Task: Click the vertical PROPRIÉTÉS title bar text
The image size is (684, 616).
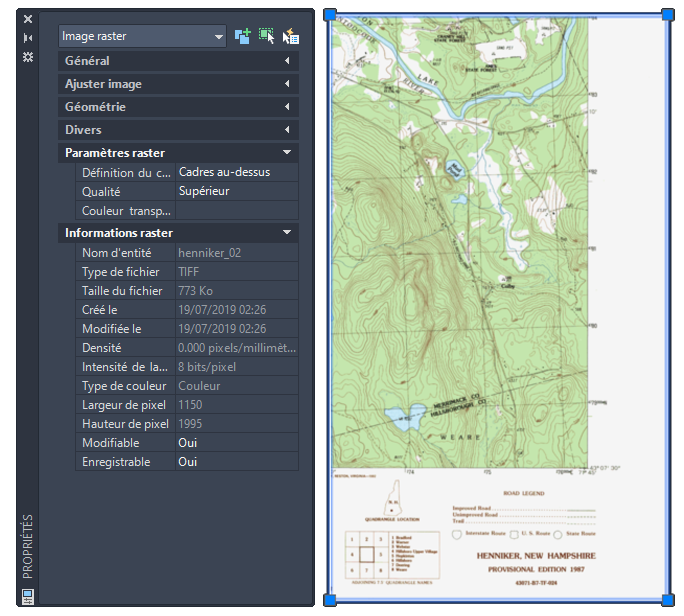Action: pyautogui.click(x=27, y=546)
